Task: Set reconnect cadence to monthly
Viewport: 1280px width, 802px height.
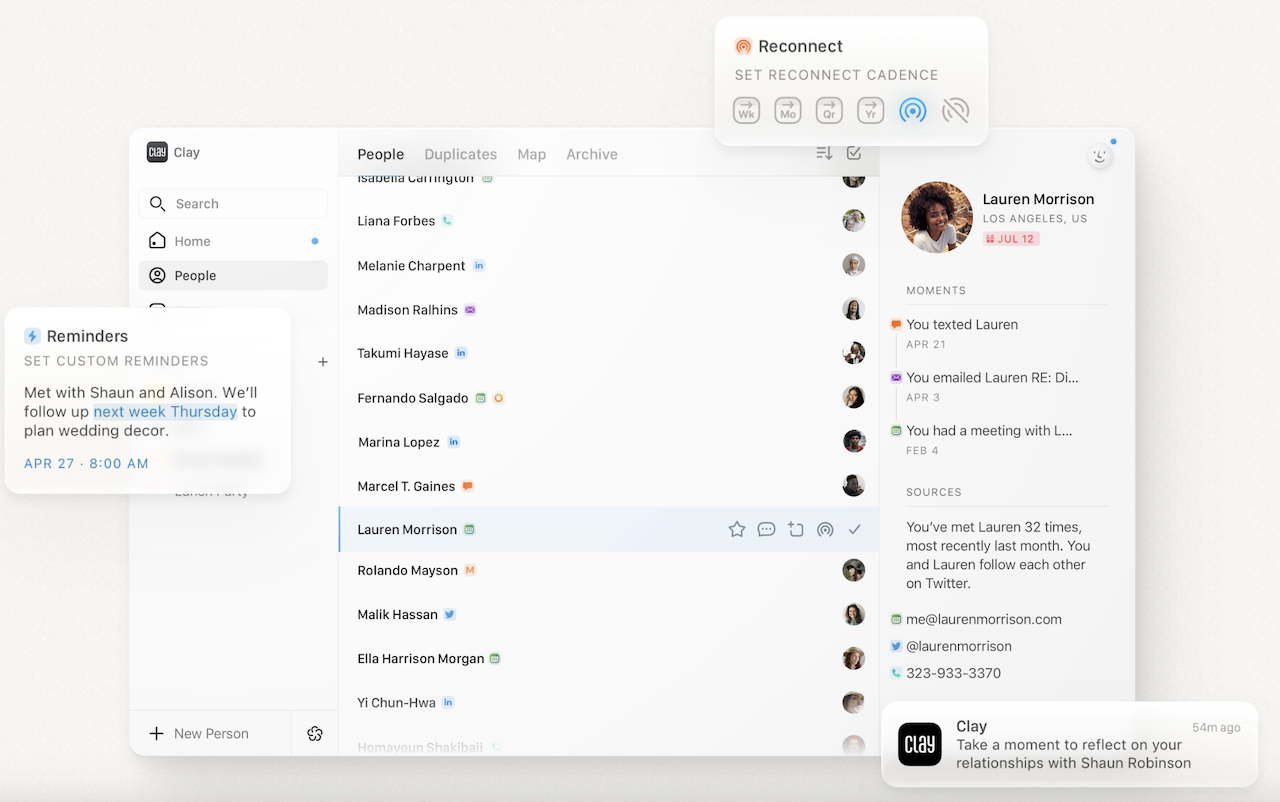Action: pos(788,110)
